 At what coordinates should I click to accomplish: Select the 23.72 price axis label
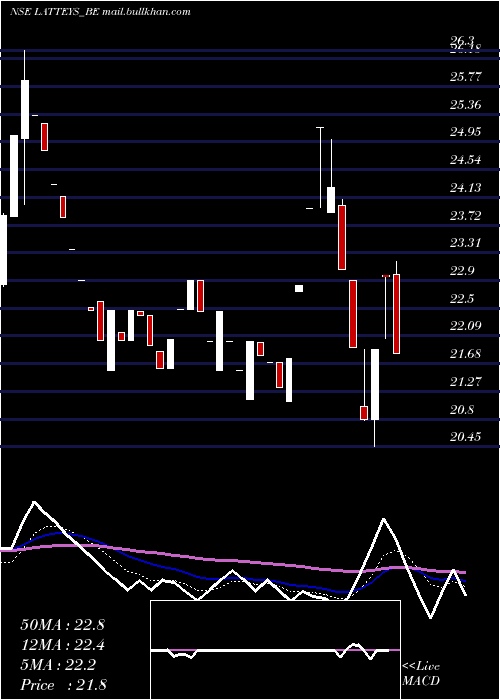tap(466, 216)
